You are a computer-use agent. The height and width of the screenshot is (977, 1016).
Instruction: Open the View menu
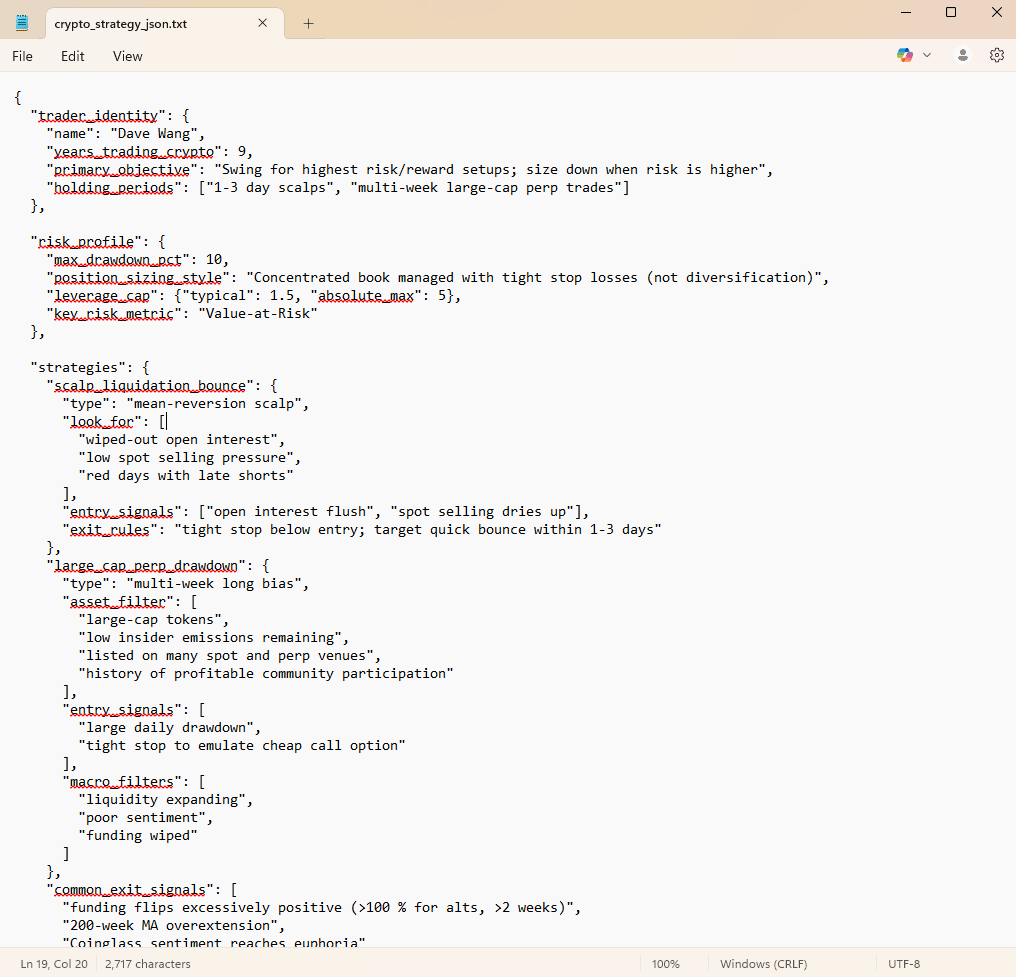pos(128,56)
